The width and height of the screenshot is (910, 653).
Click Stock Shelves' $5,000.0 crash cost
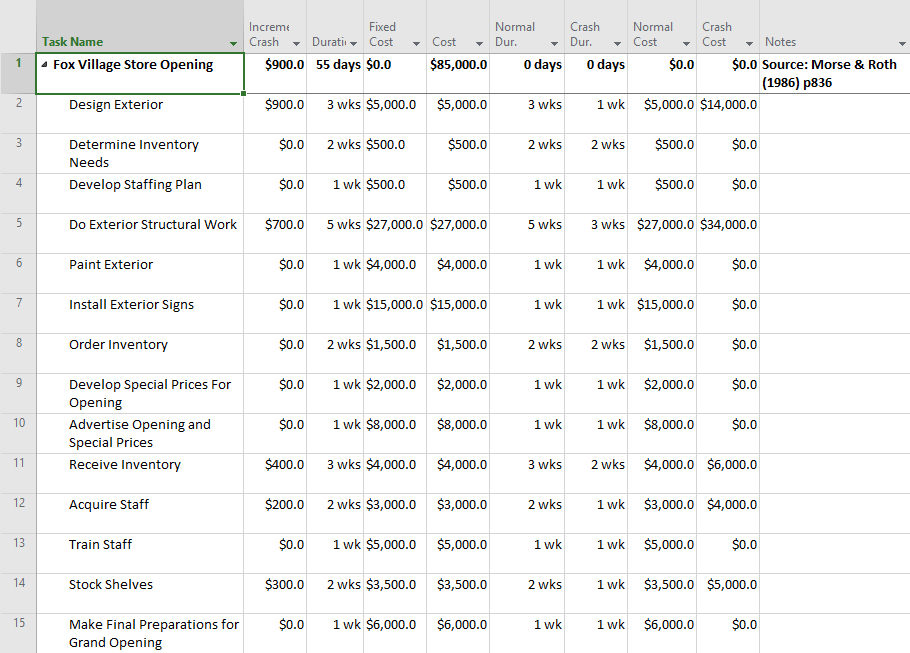728,594
